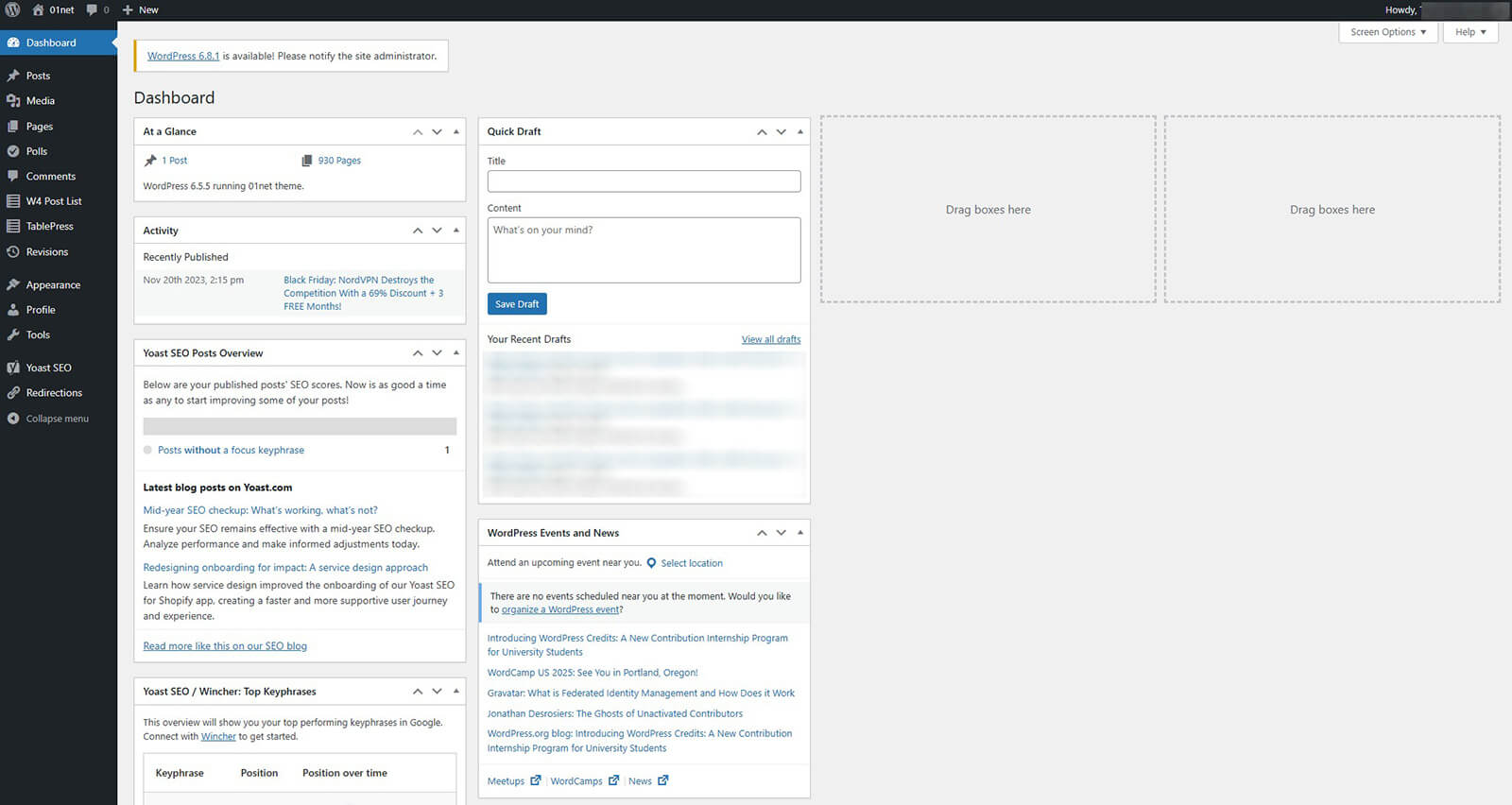Go to Pages in sidebar menu
Viewport: 1512px width, 805px height.
(x=59, y=126)
